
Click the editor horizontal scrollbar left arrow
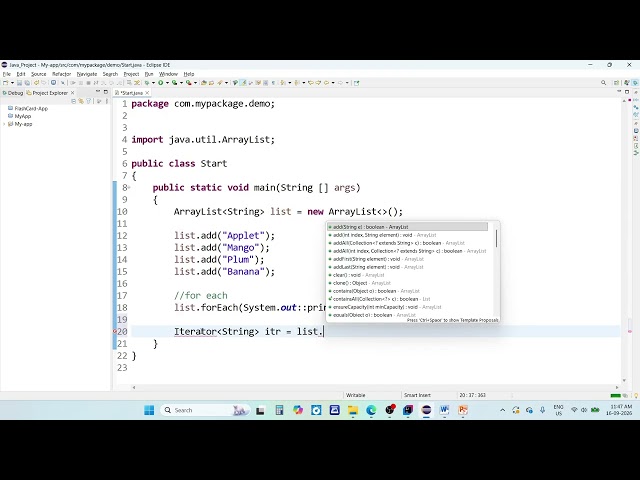click(x=134, y=387)
